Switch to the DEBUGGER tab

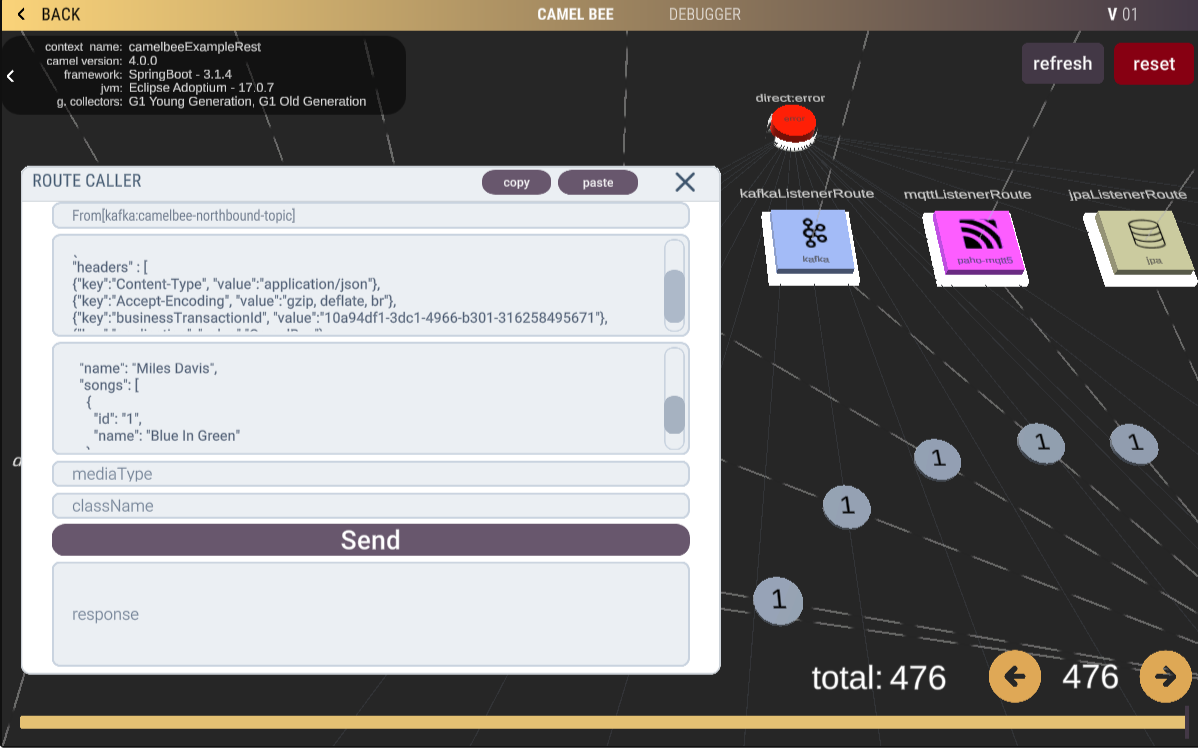[704, 15]
